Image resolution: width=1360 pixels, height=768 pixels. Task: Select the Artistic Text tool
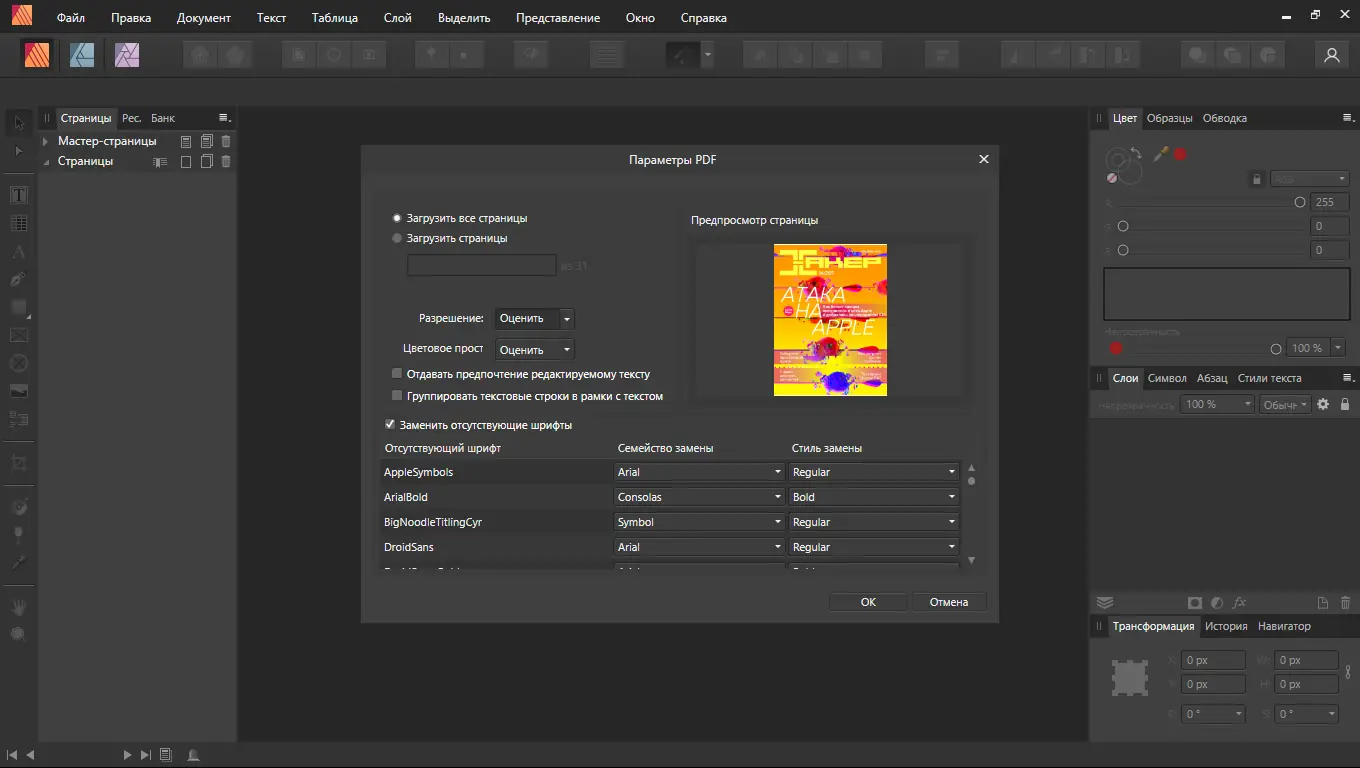click(x=18, y=251)
